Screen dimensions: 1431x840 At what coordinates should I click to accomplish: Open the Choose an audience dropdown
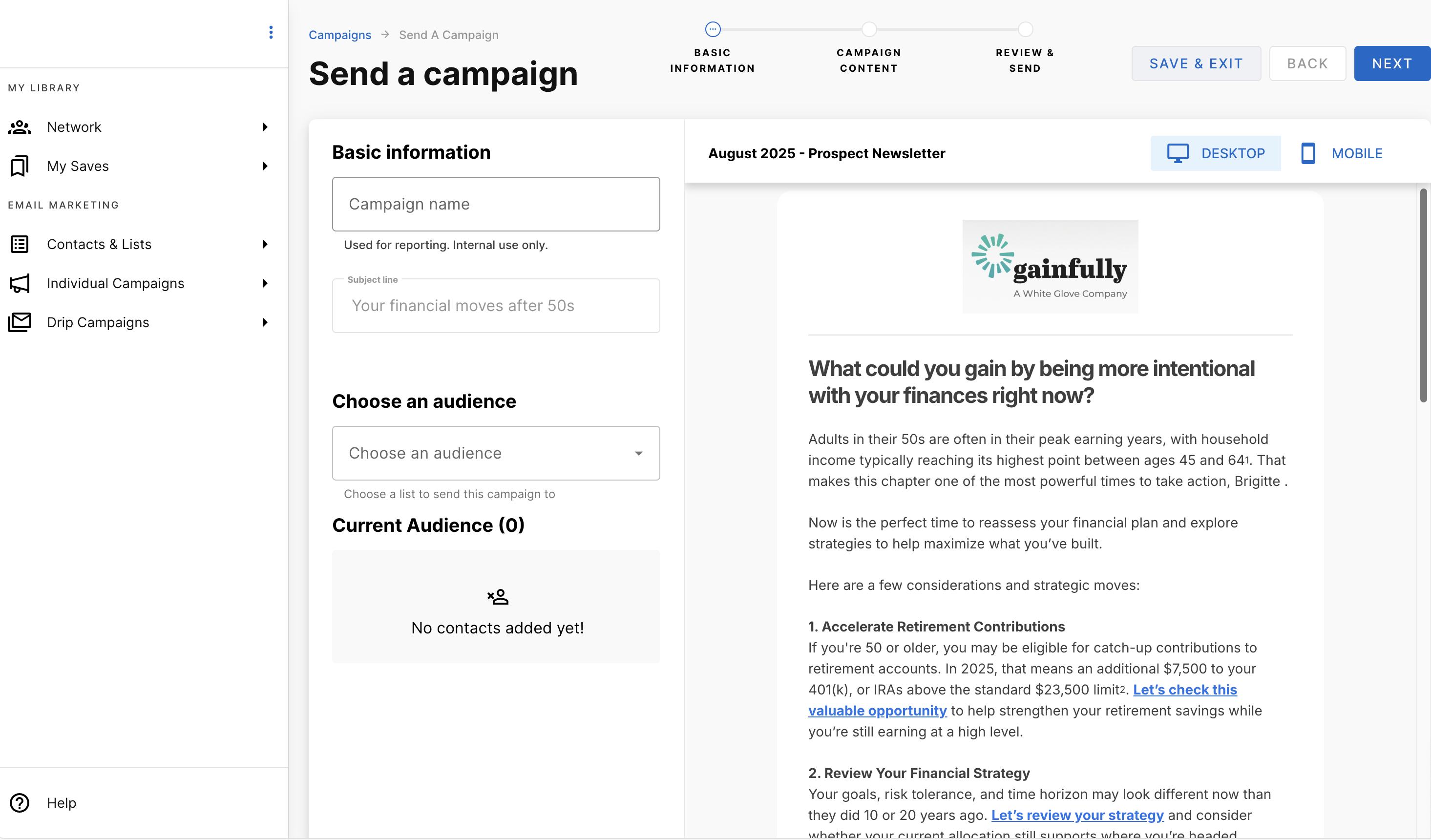point(496,453)
